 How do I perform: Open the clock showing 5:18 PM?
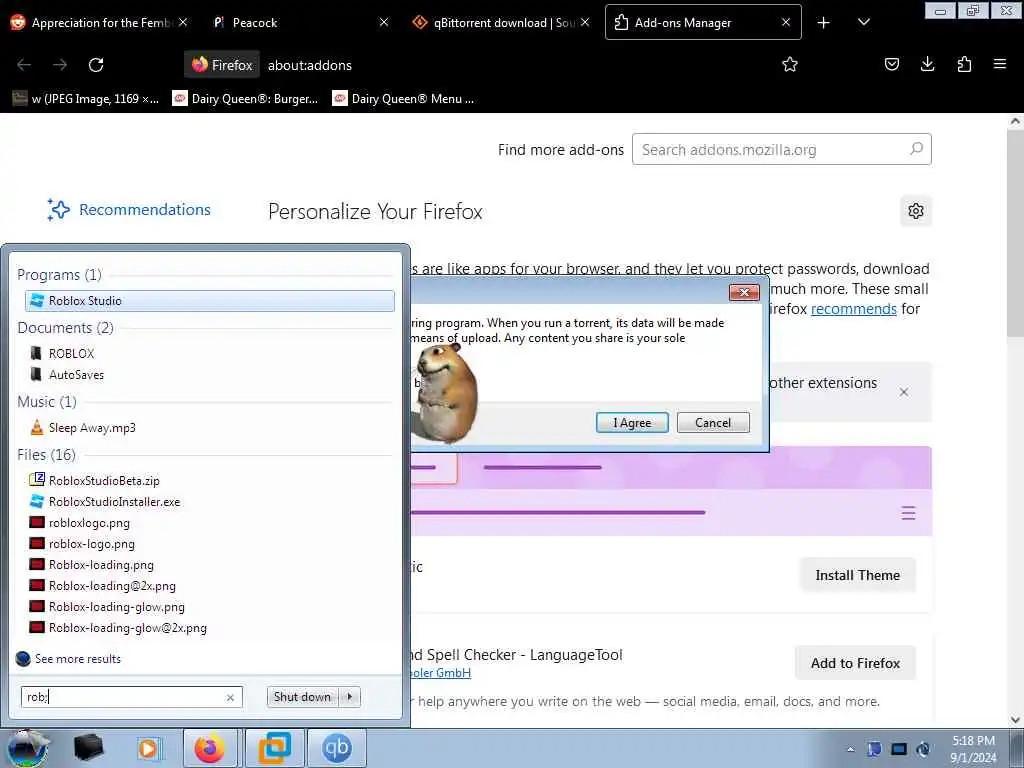[x=973, y=749]
